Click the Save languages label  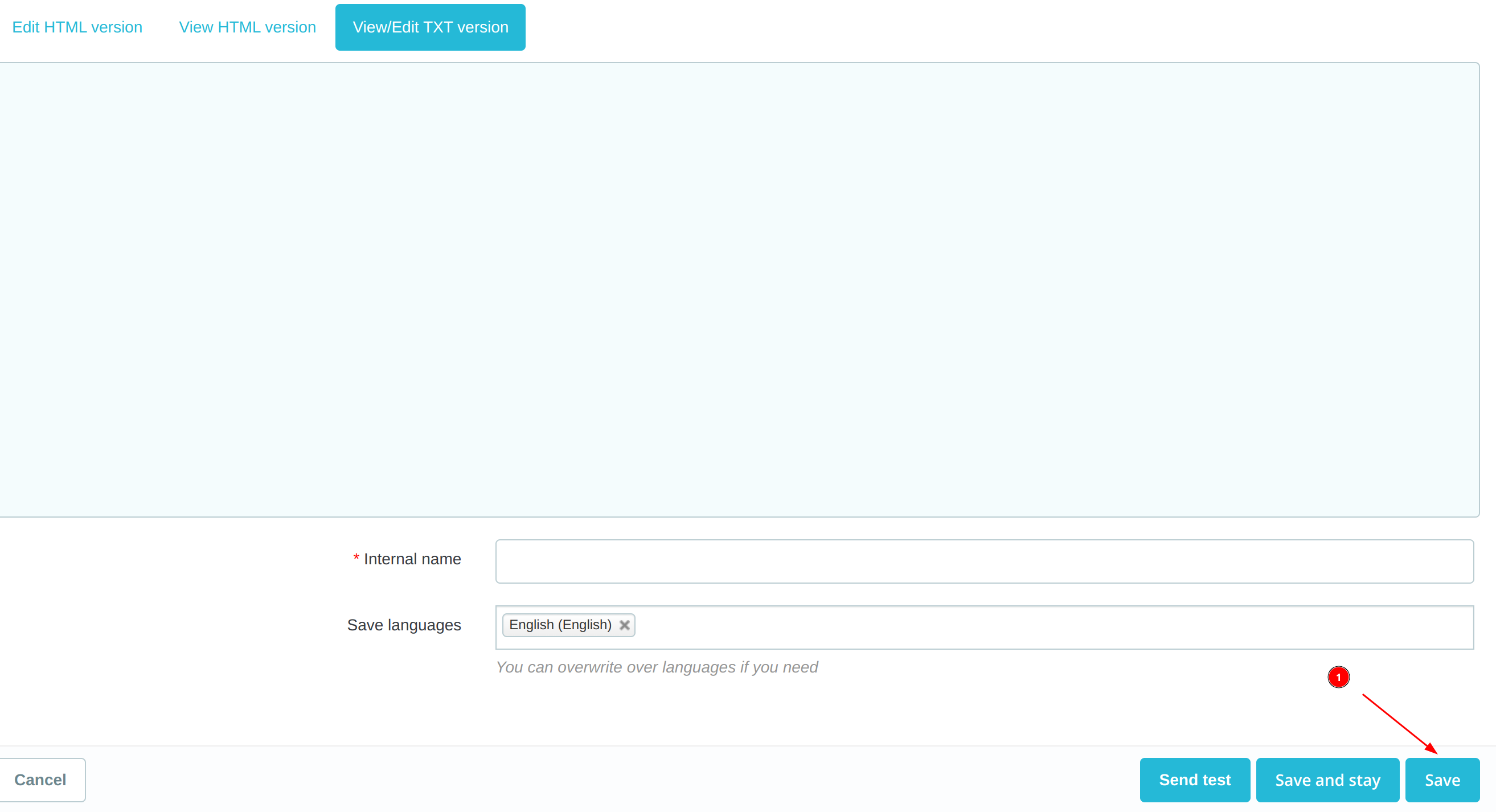pos(404,625)
